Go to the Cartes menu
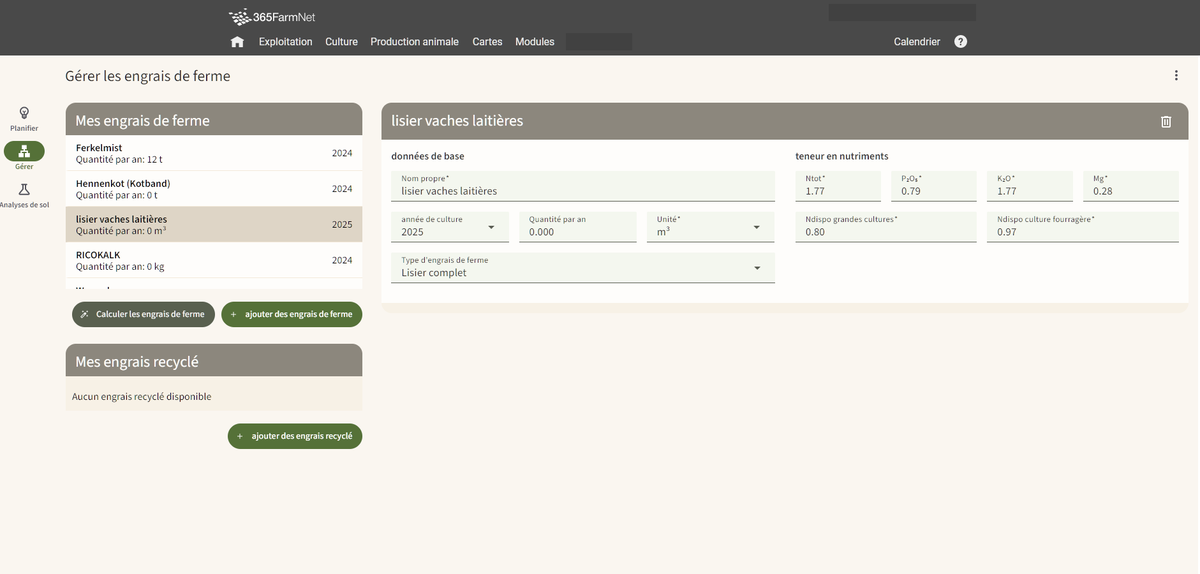The image size is (1200, 574). 487,42
